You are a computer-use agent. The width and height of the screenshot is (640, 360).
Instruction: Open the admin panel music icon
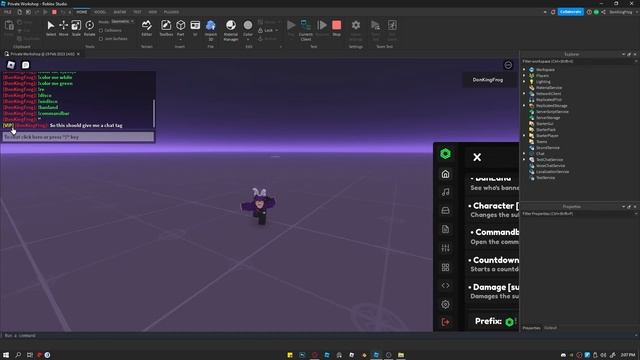tap(445, 192)
